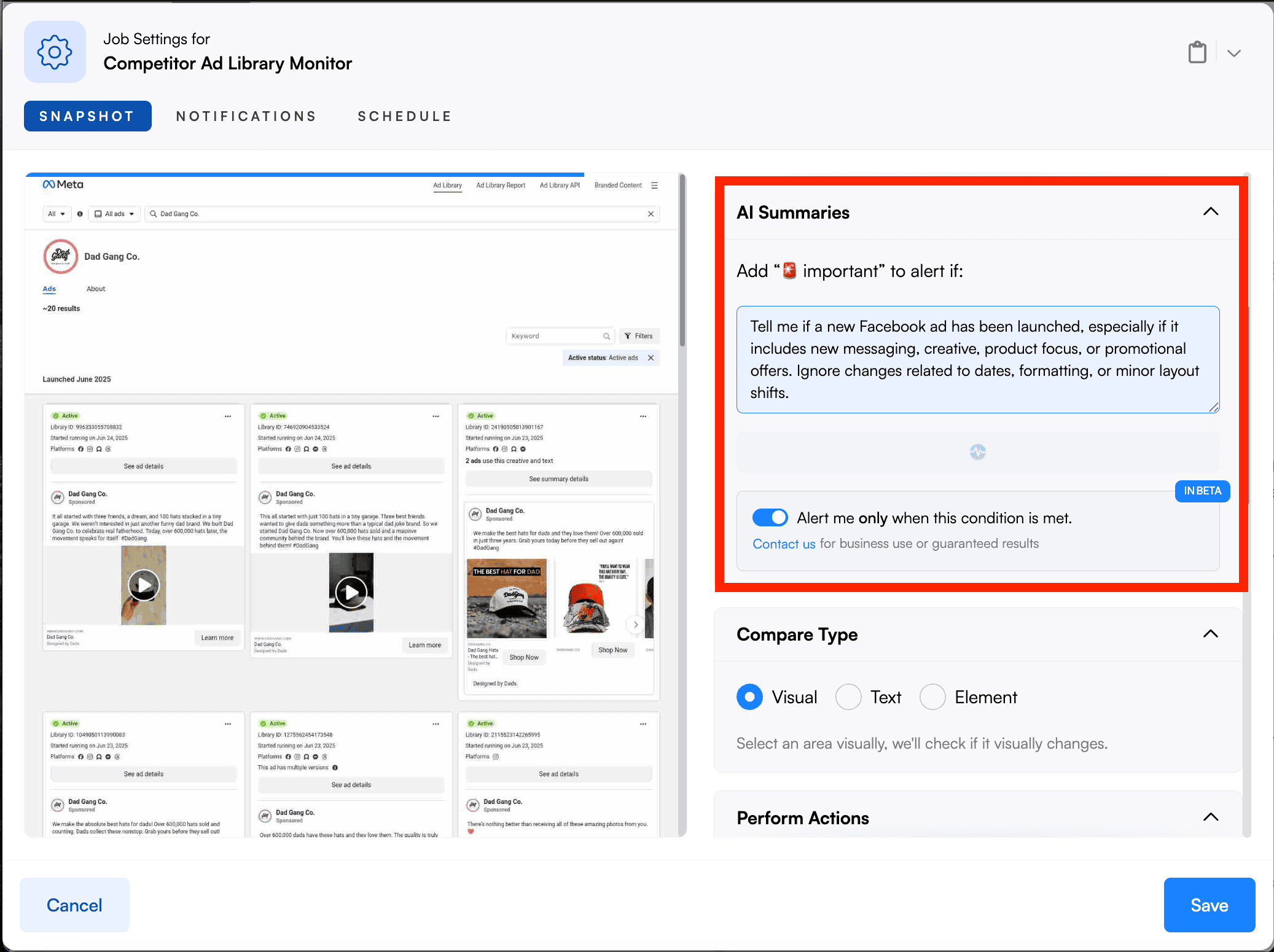Image resolution: width=1274 pixels, height=952 pixels.
Task: Click the hamburger menu icon in snapshot
Action: pyautogui.click(x=655, y=185)
